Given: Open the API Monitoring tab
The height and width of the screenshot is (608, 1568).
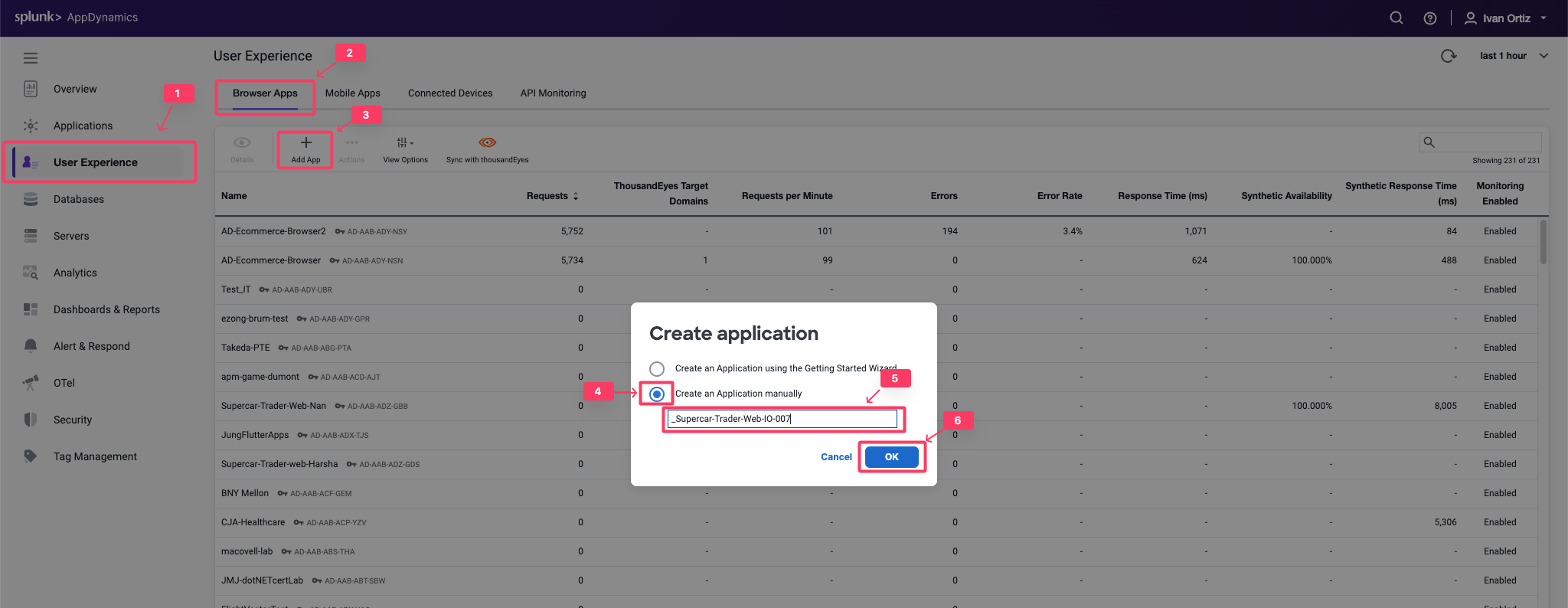Looking at the screenshot, I should pyautogui.click(x=554, y=93).
